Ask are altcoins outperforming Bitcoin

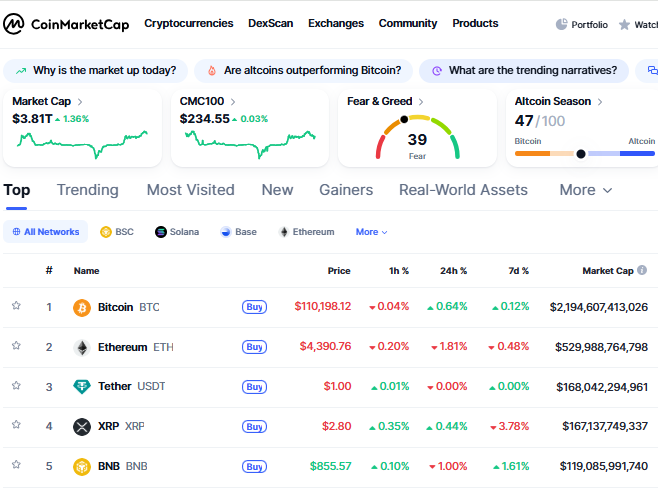303,71
